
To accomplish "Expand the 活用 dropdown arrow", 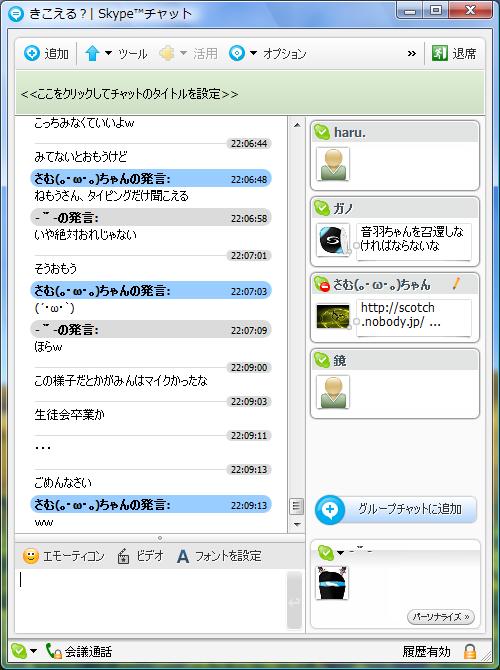I will click(183, 53).
